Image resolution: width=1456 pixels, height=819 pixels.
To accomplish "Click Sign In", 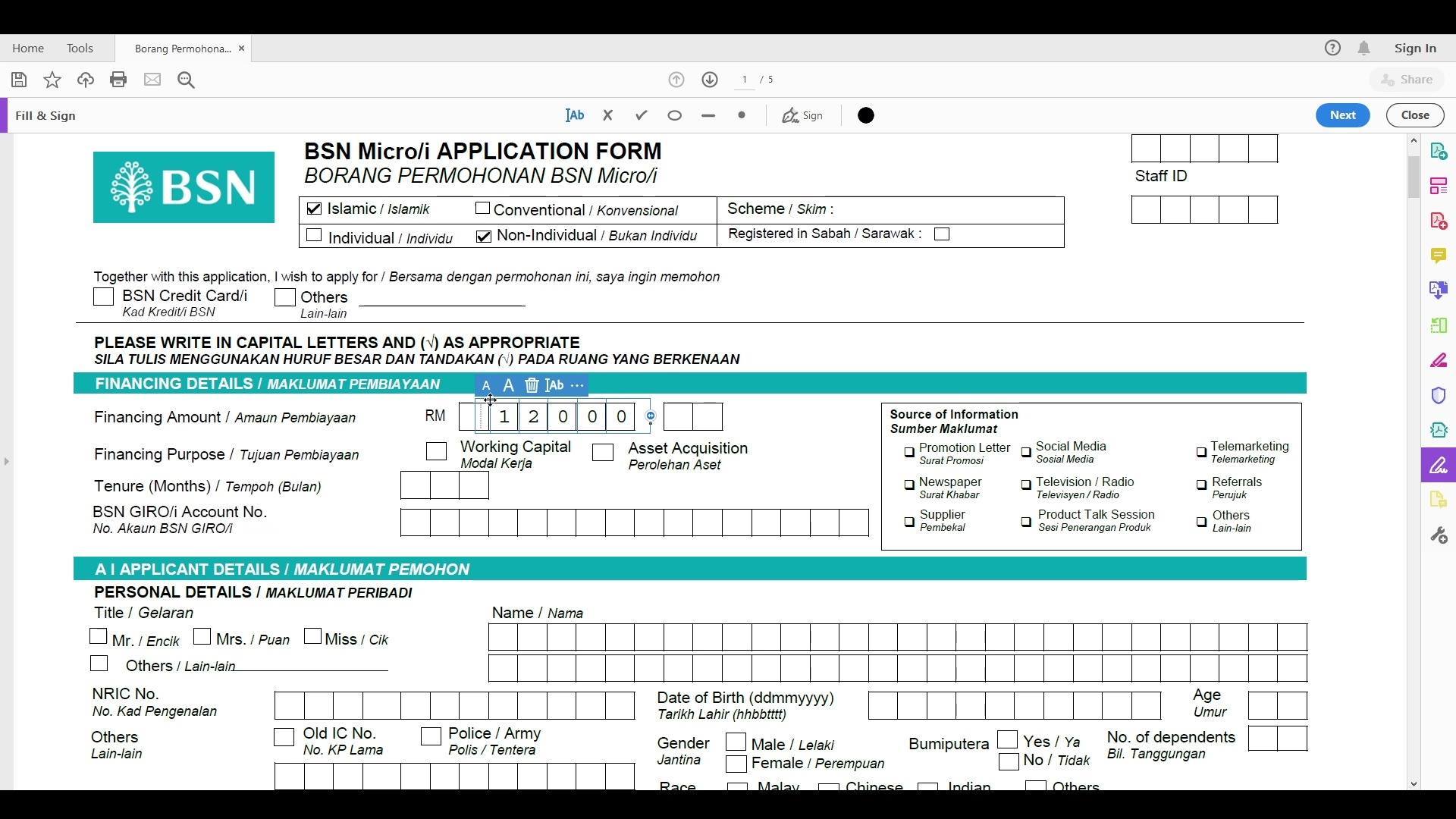I will tap(1415, 48).
